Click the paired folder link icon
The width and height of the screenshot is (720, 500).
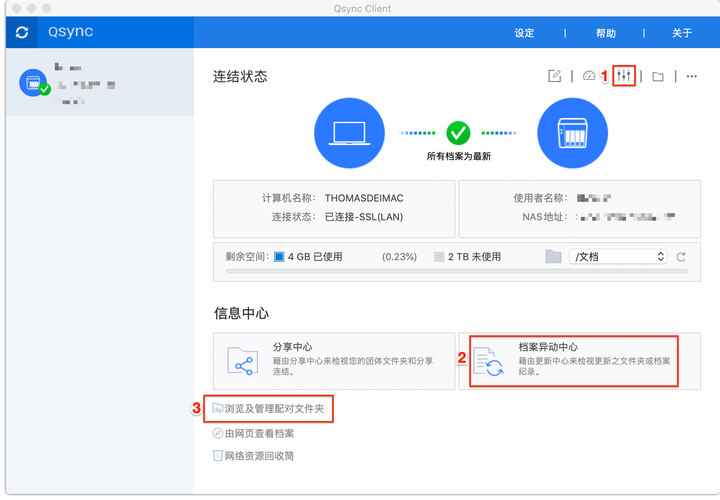[x=218, y=408]
